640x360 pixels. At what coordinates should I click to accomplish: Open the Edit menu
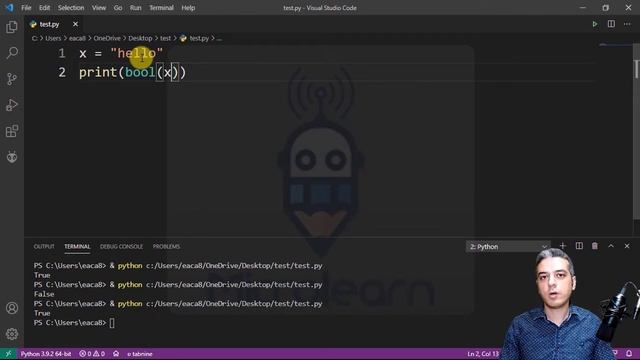[44, 8]
